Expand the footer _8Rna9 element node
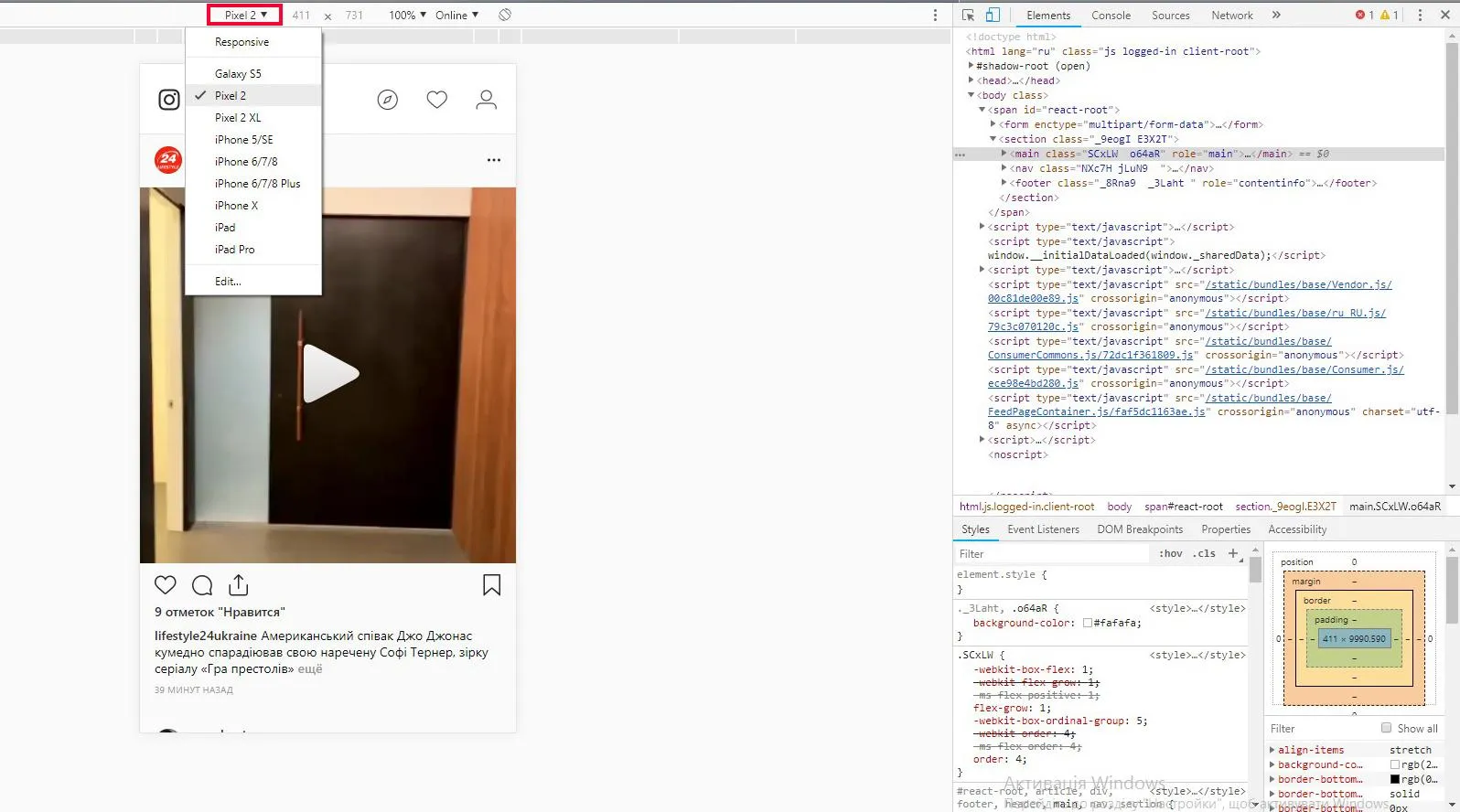 (x=1004, y=183)
